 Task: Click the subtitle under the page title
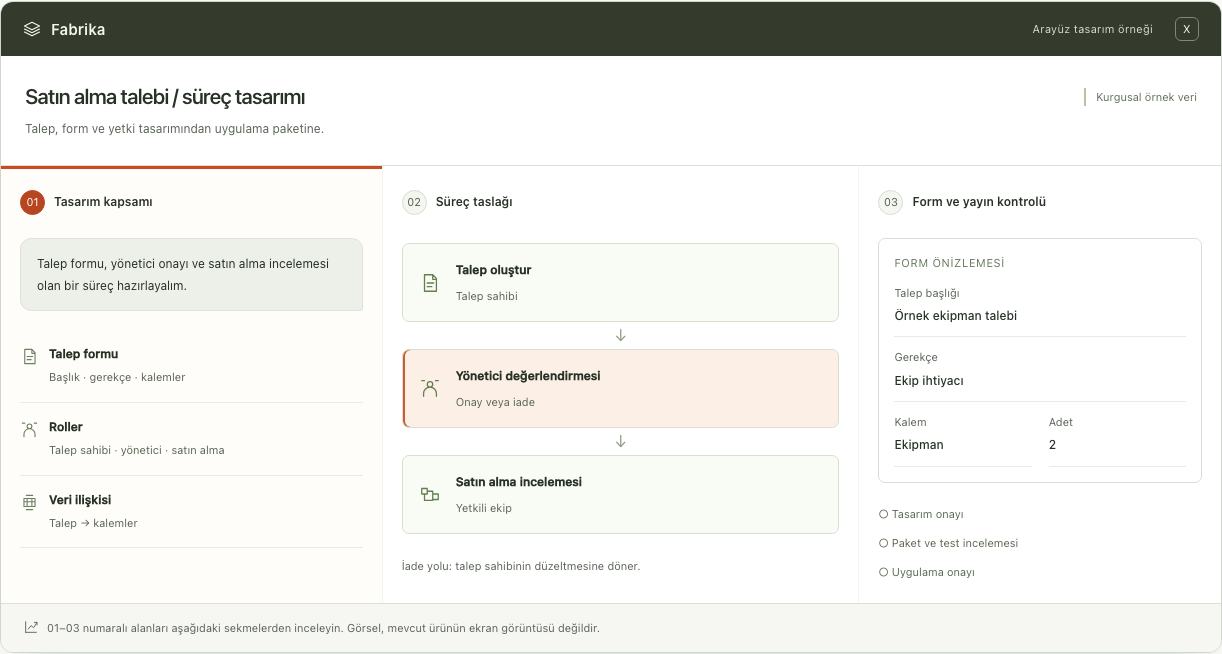[x=174, y=129]
